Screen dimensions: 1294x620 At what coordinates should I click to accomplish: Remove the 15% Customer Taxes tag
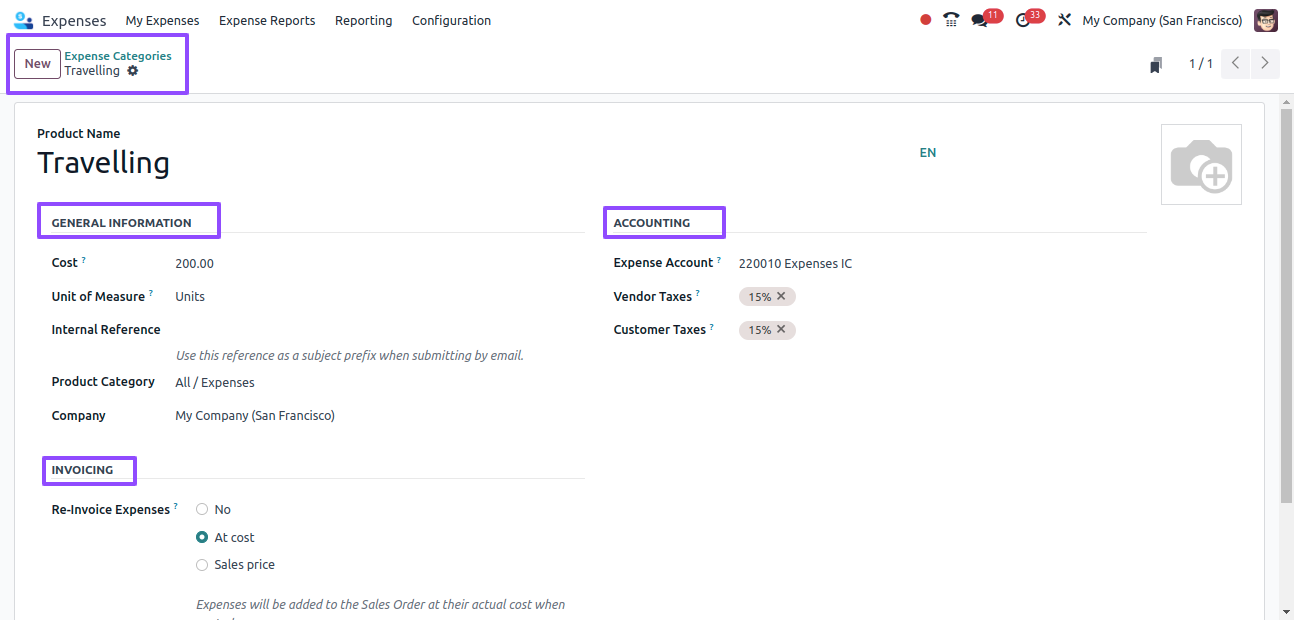pyautogui.click(x=781, y=329)
